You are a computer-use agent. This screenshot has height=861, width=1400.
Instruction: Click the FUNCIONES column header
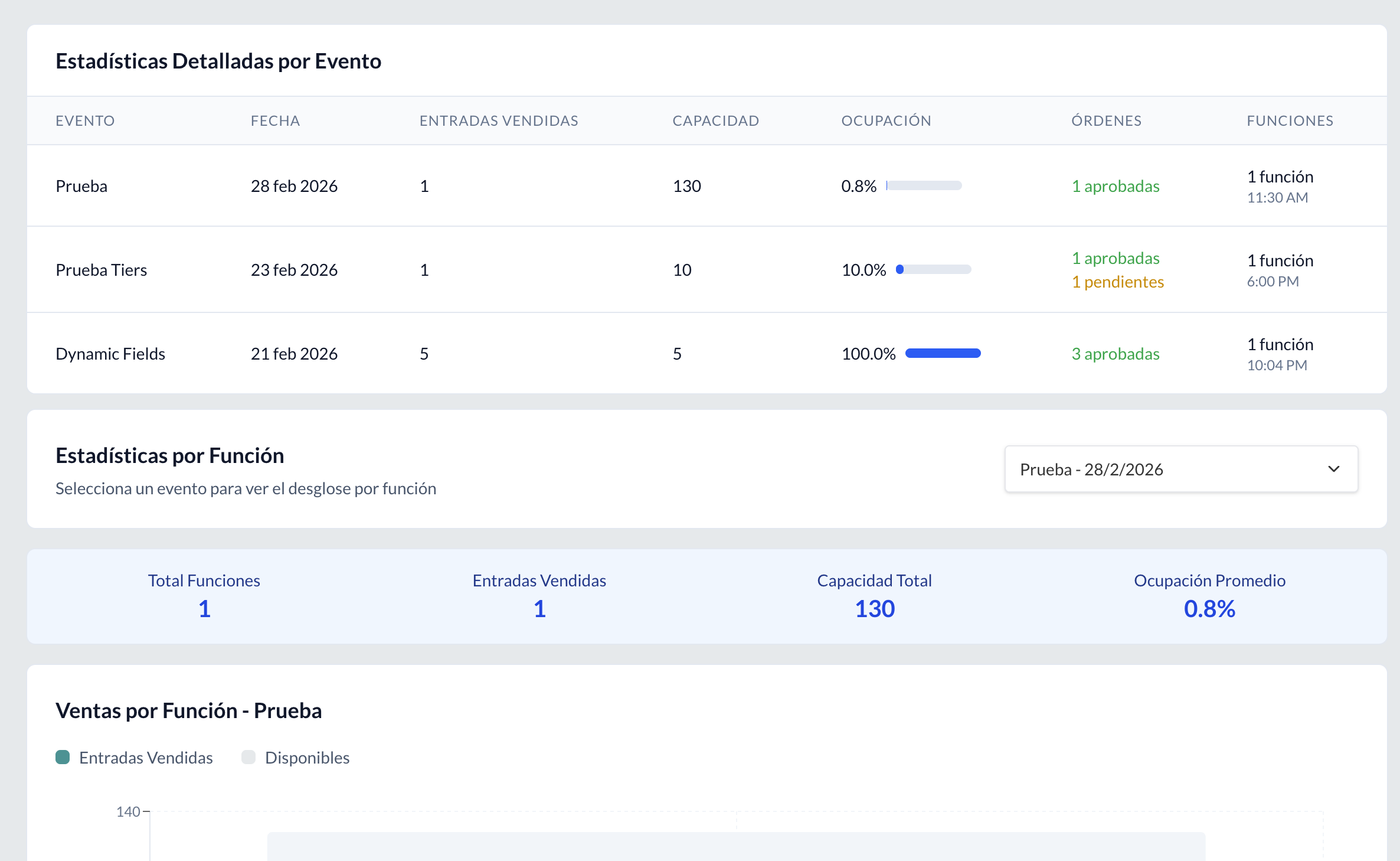(1290, 120)
